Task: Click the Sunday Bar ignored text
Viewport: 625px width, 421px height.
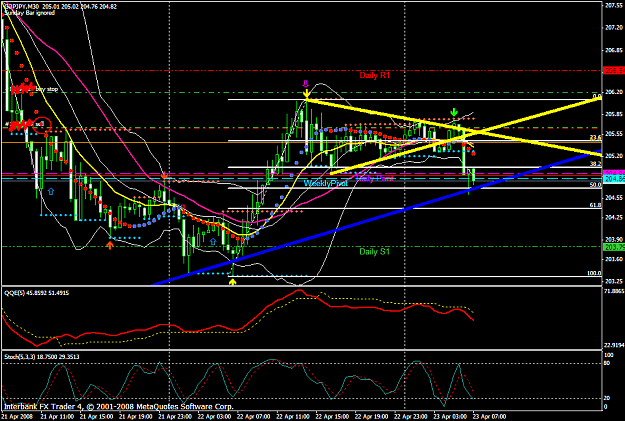Action: coord(29,13)
